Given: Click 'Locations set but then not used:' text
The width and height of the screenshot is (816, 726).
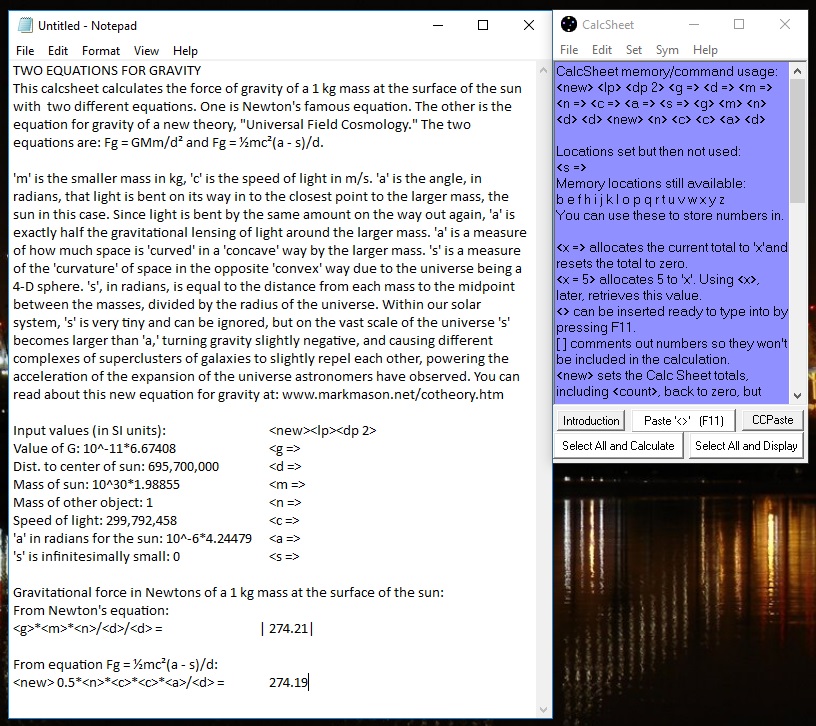Looking at the screenshot, I should (648, 151).
